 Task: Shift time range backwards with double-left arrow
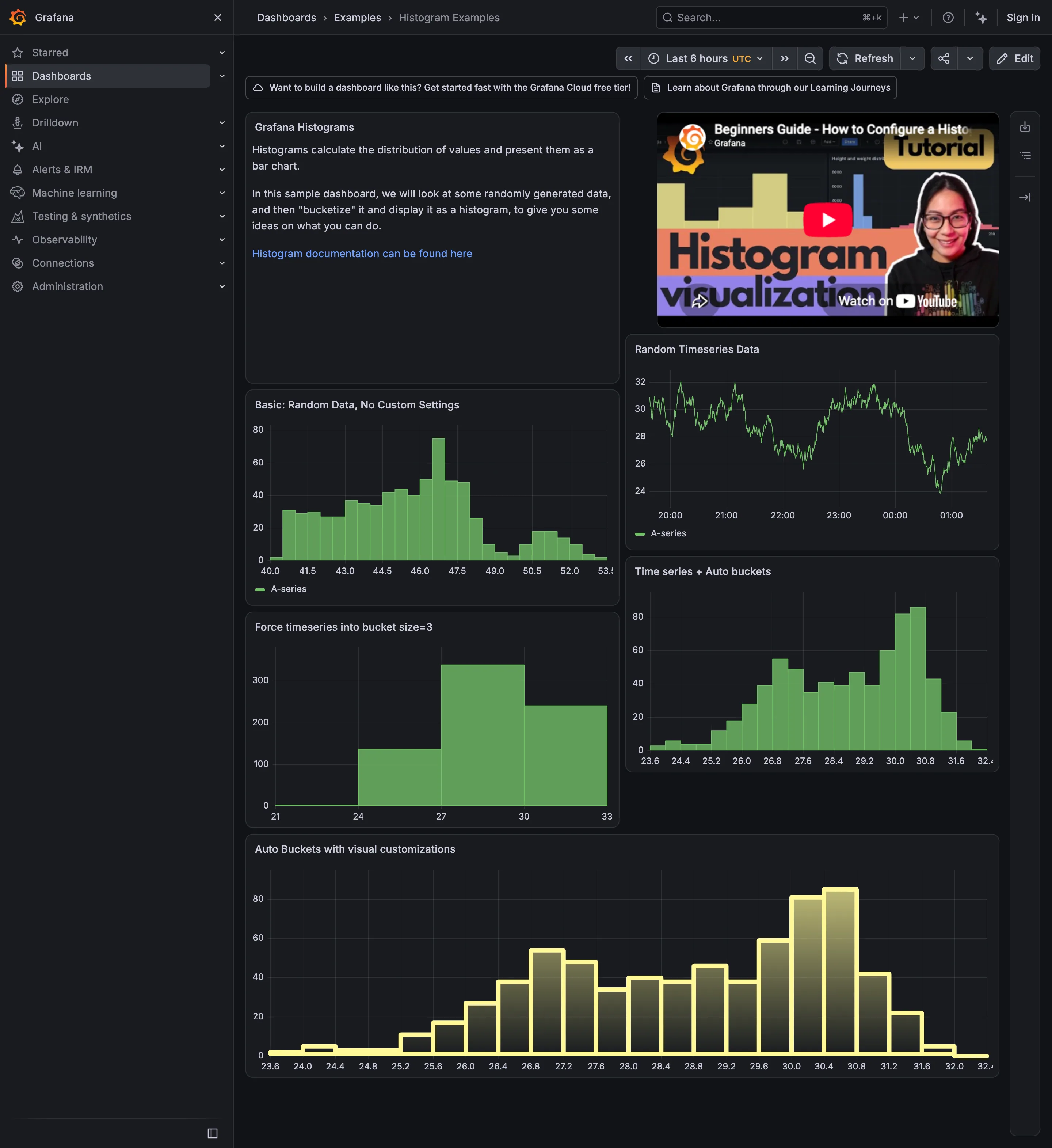click(629, 58)
